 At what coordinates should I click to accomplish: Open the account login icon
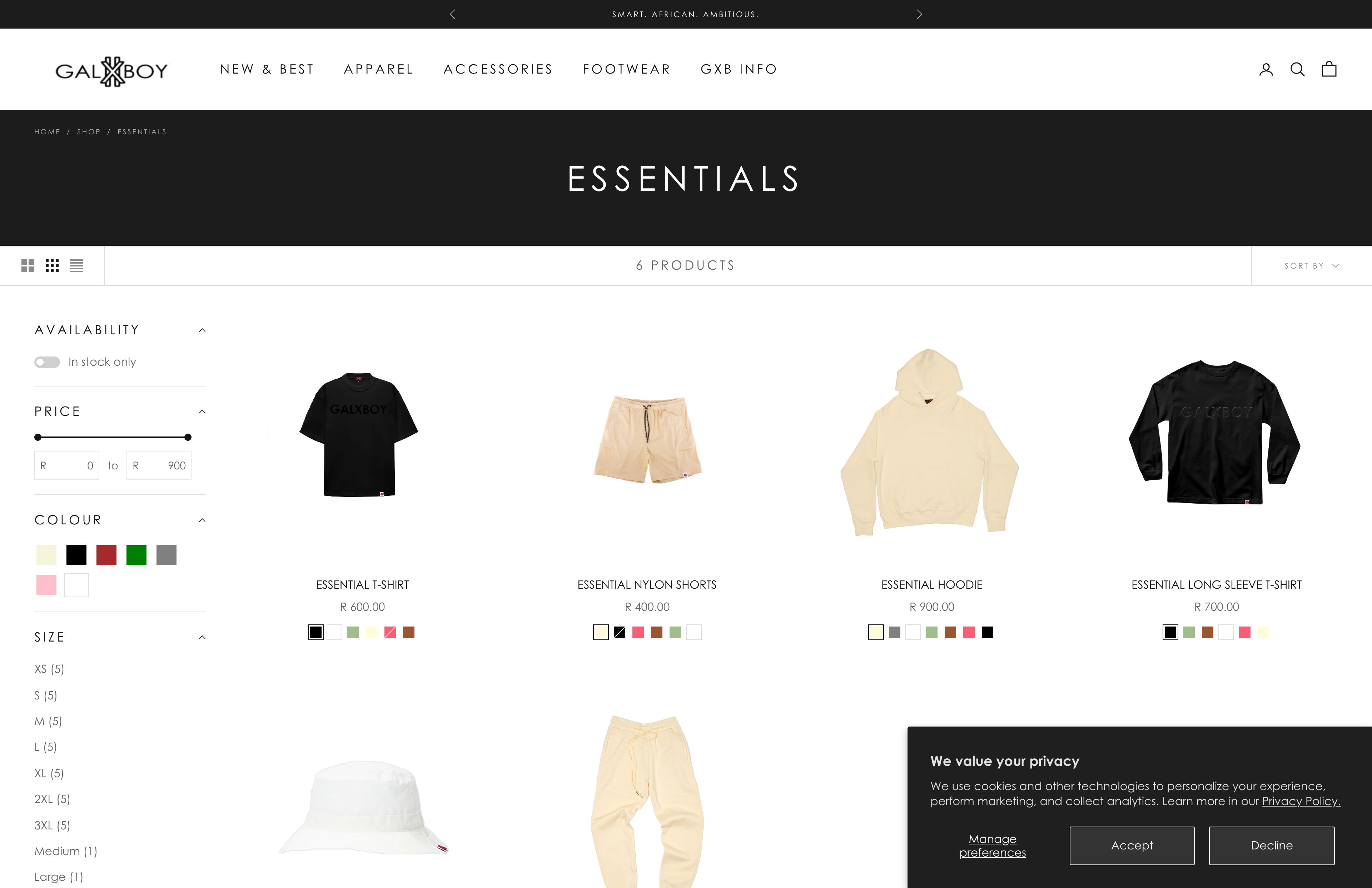click(1266, 69)
